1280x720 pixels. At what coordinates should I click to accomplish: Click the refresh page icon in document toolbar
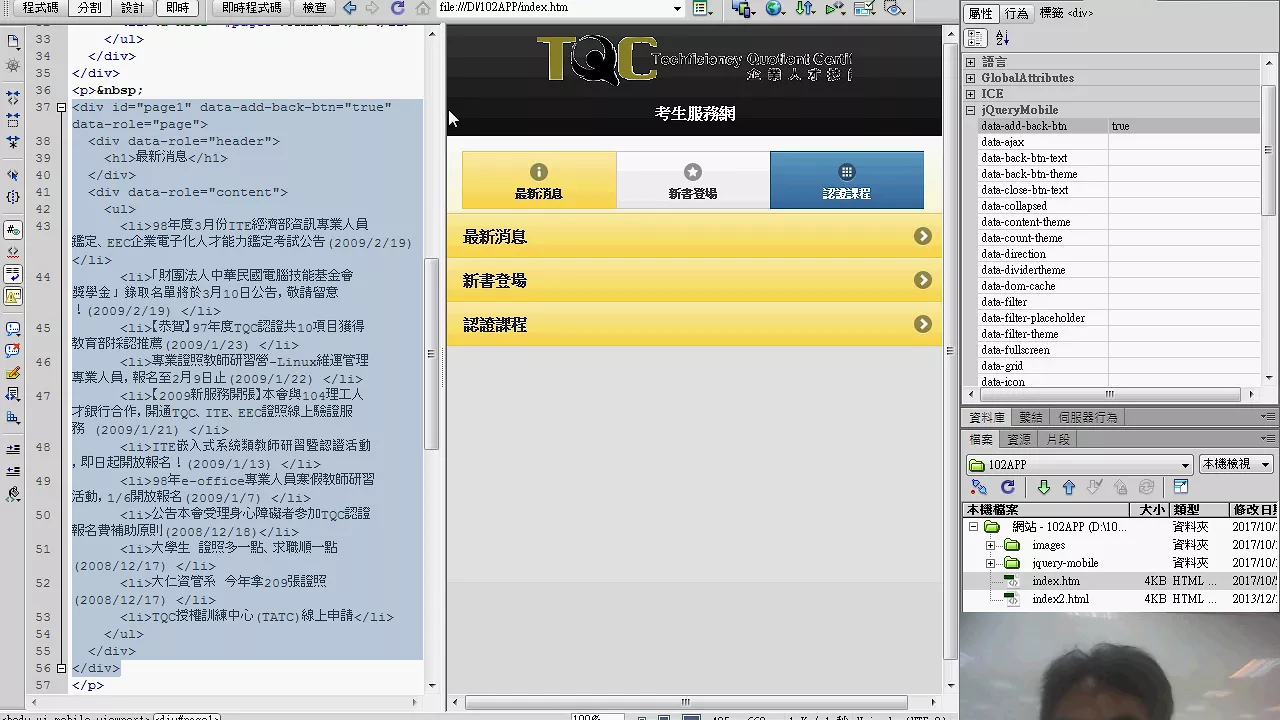coord(397,8)
